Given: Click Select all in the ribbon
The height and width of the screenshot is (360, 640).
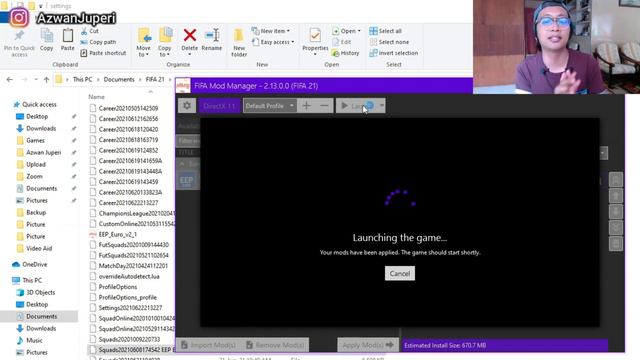Looking at the screenshot, I should click(386, 31).
